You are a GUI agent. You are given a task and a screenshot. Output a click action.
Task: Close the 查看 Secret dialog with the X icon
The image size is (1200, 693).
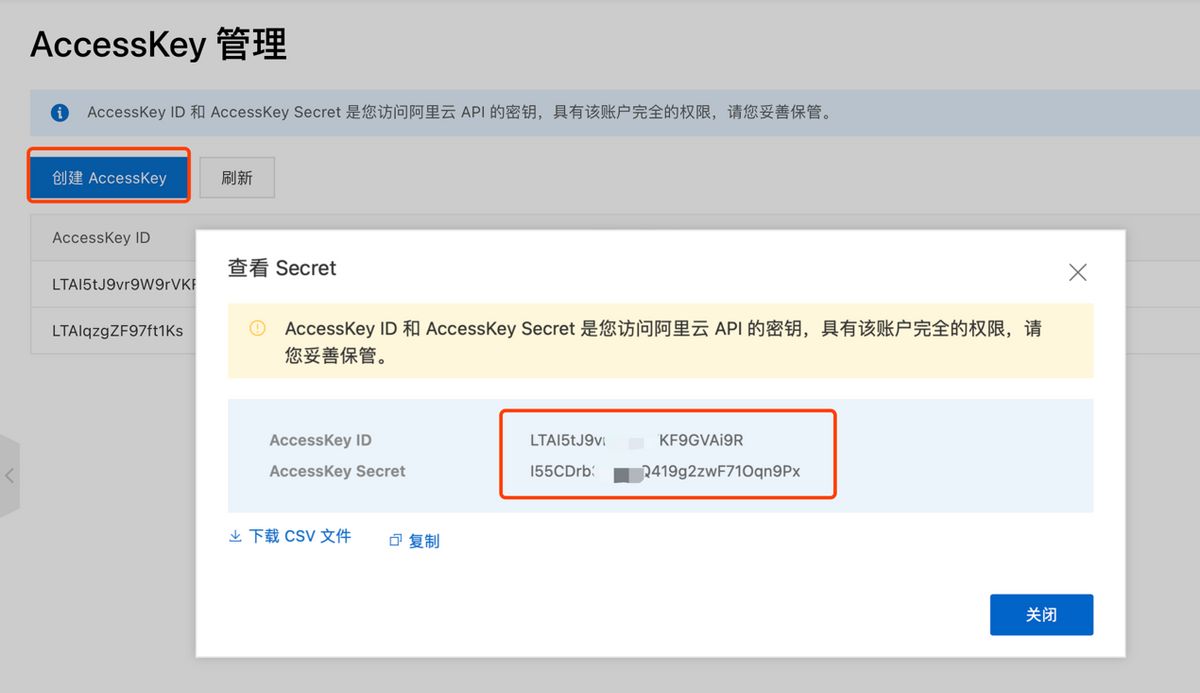[x=1077, y=272]
